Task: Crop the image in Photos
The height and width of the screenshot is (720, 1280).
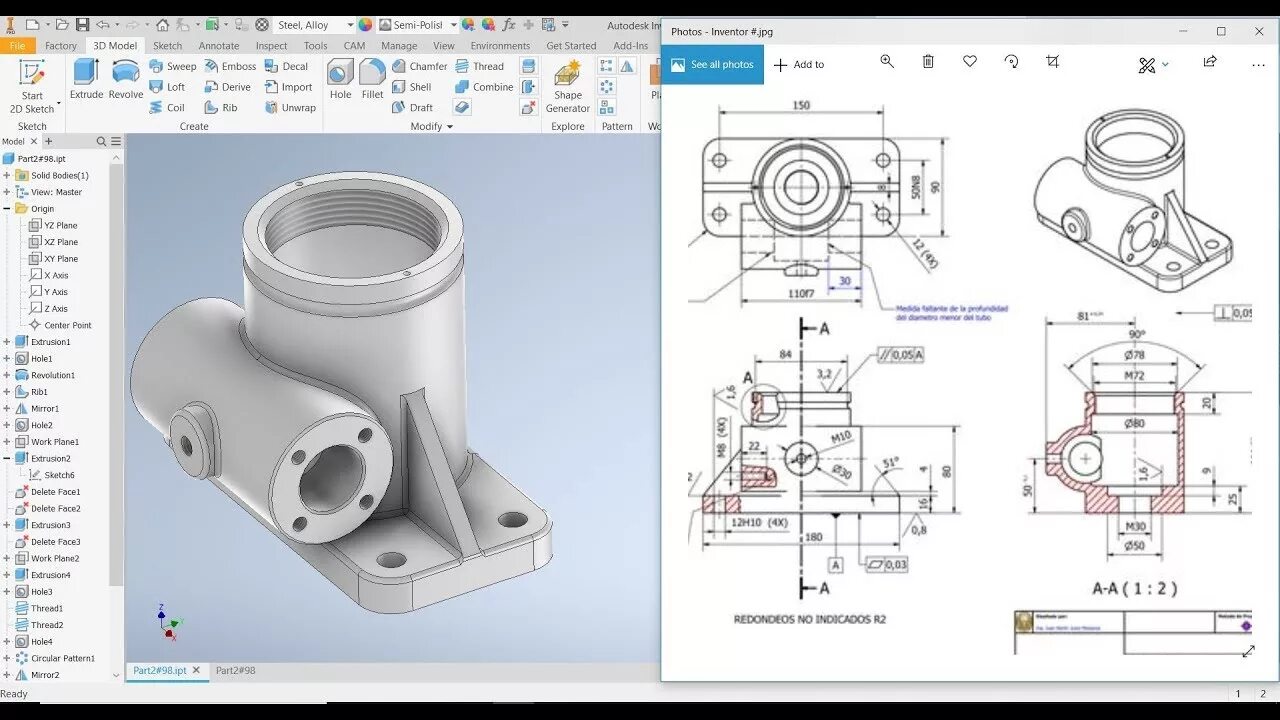Action: point(1052,62)
